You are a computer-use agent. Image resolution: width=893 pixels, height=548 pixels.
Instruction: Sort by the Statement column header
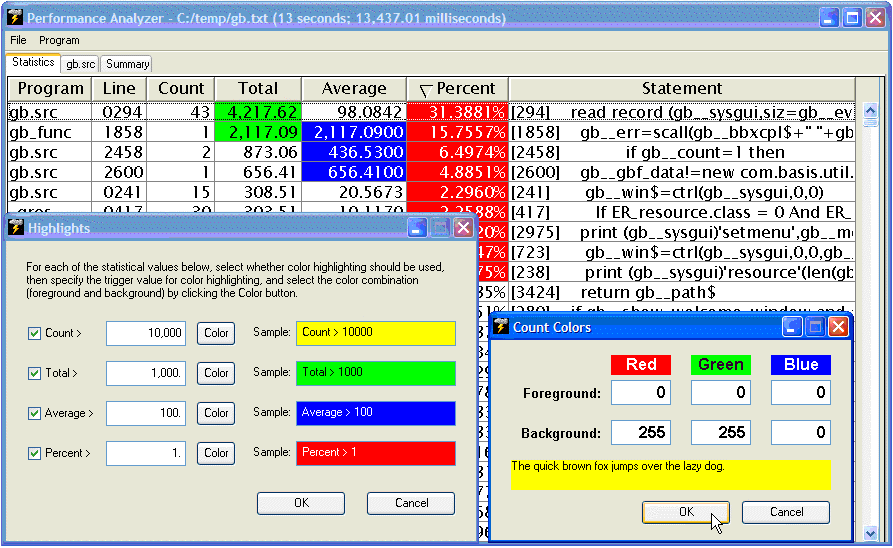(x=682, y=89)
